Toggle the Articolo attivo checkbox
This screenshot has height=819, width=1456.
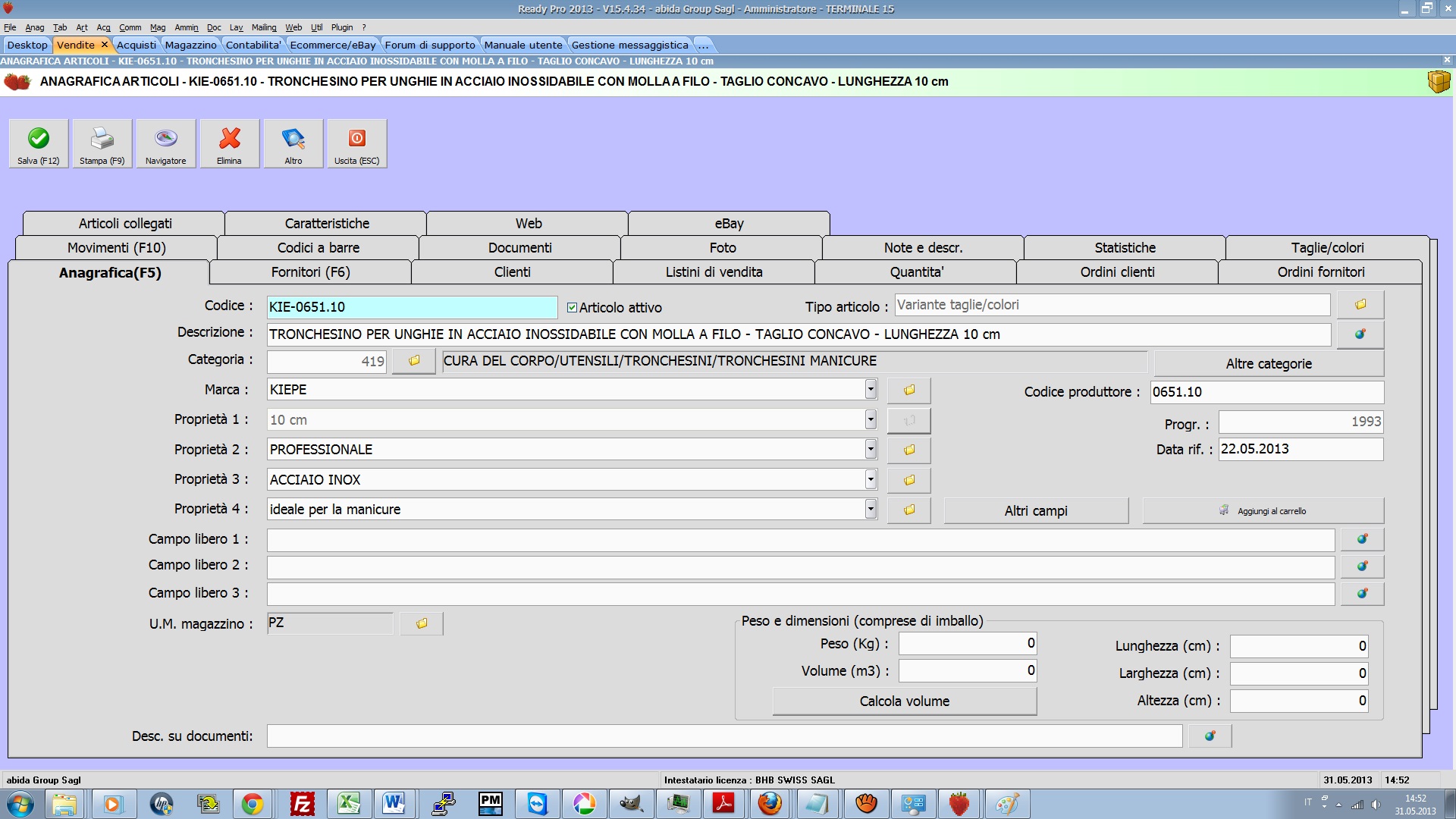click(573, 308)
